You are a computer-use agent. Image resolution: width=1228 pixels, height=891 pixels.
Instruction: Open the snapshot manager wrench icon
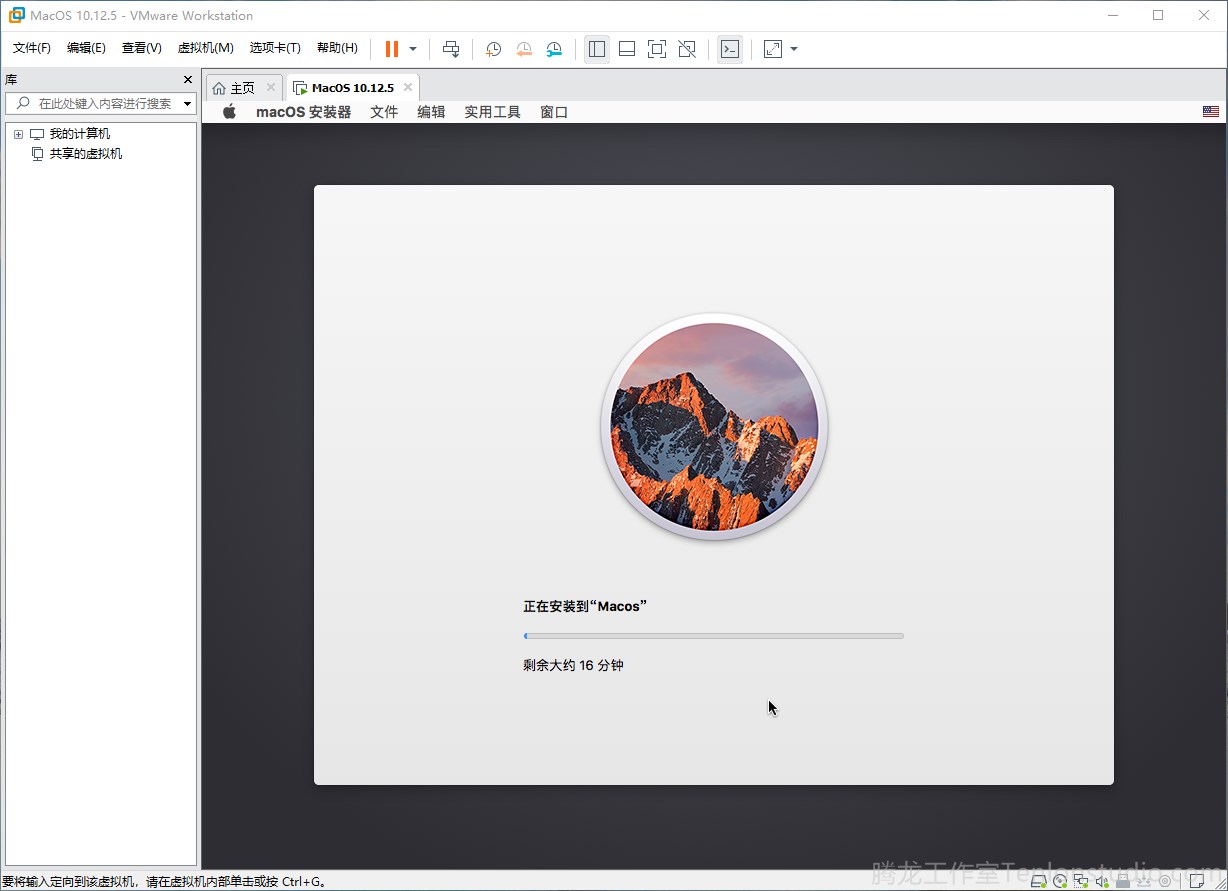tap(554, 49)
